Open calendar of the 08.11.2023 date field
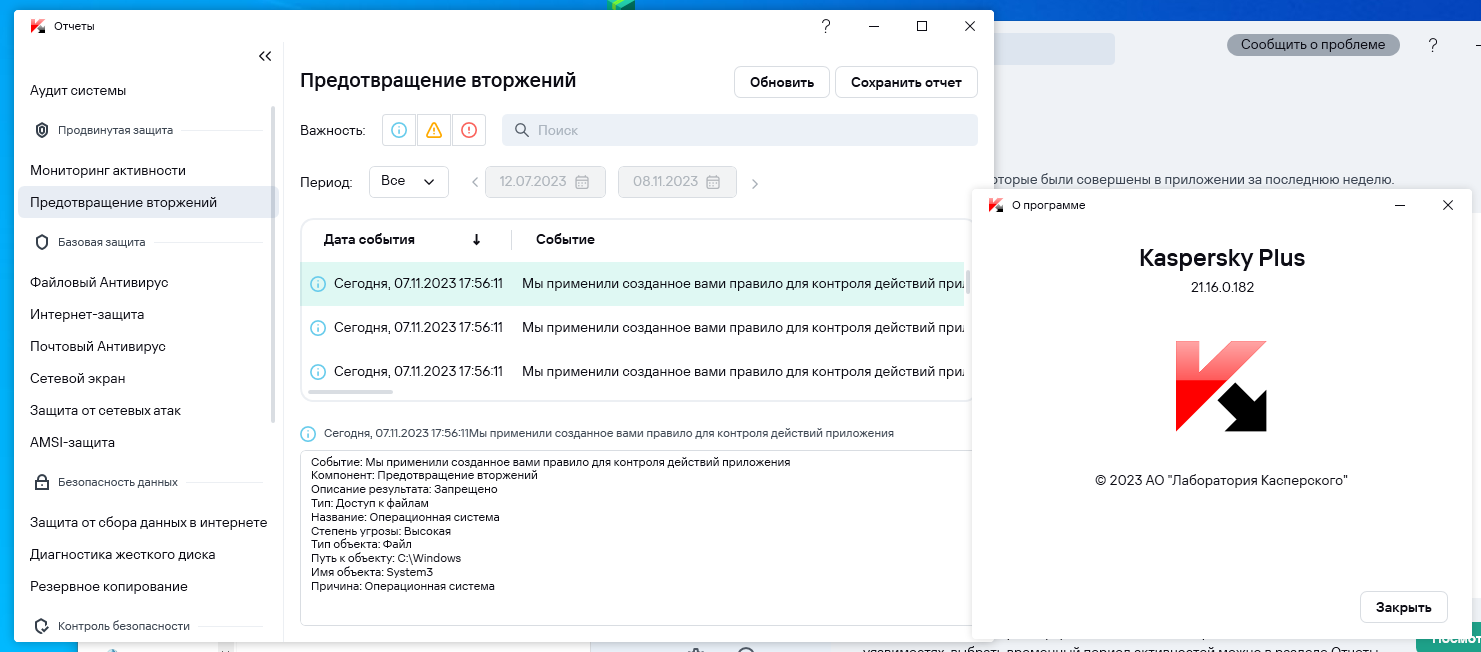Screen dimensions: 1481x652 [713, 182]
